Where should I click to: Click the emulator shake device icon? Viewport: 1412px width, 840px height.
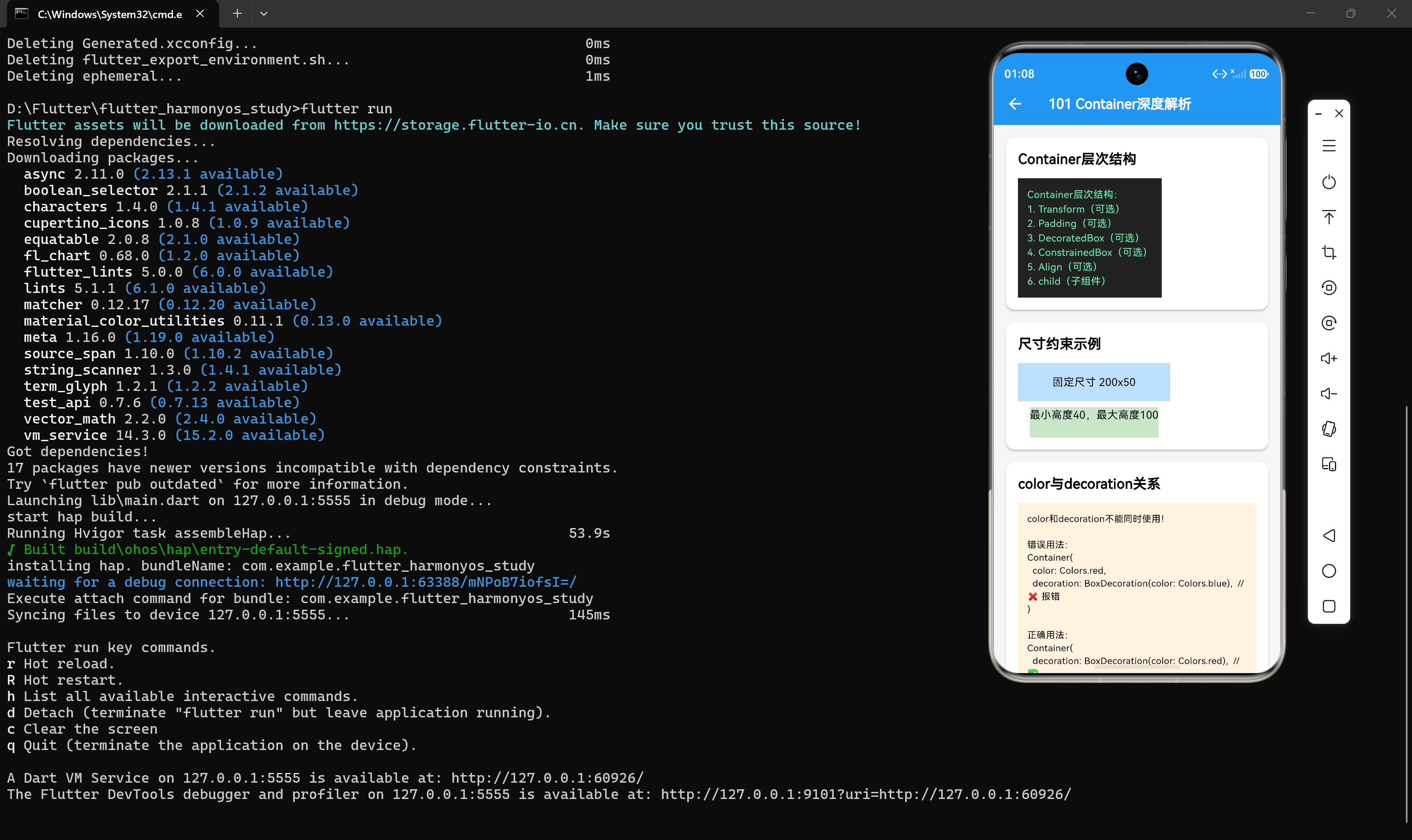coord(1329,429)
